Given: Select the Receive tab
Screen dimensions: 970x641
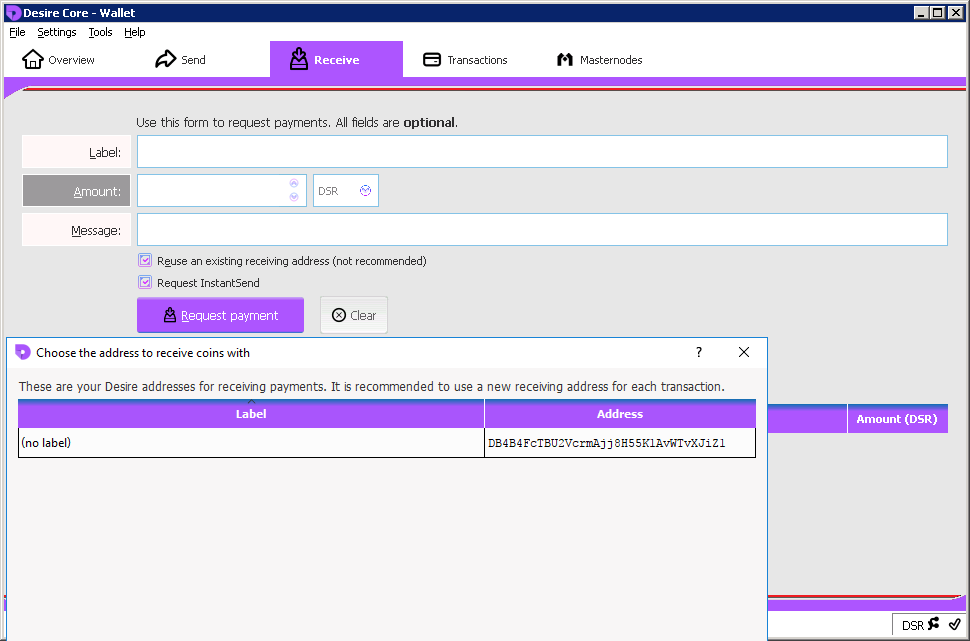Looking at the screenshot, I should click(x=337, y=59).
